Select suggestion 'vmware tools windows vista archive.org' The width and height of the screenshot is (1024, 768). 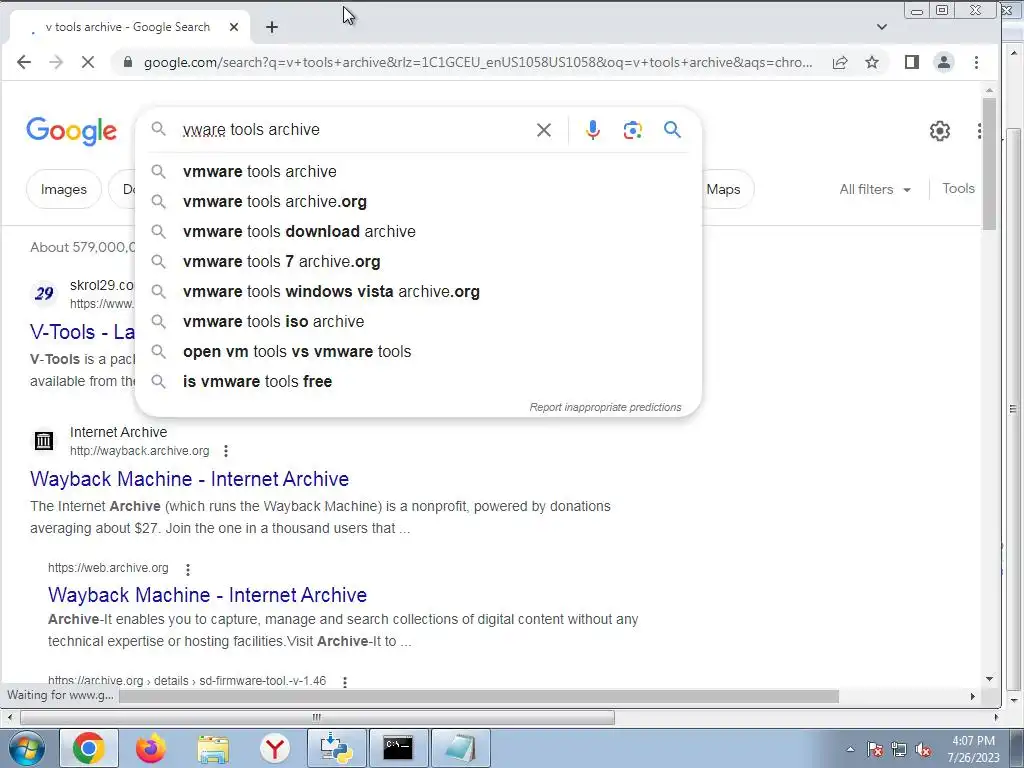(418, 291)
